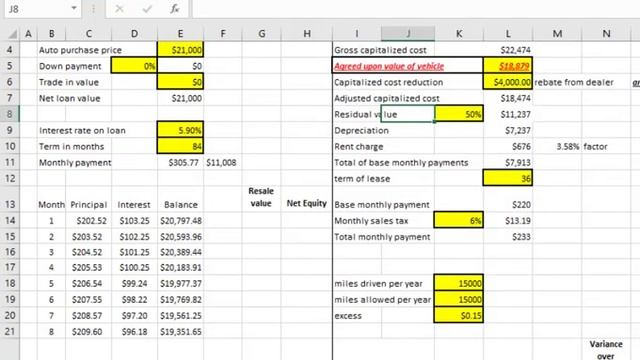Click the Cancel X icon in formula bar

pyautogui.click(x=119, y=9)
